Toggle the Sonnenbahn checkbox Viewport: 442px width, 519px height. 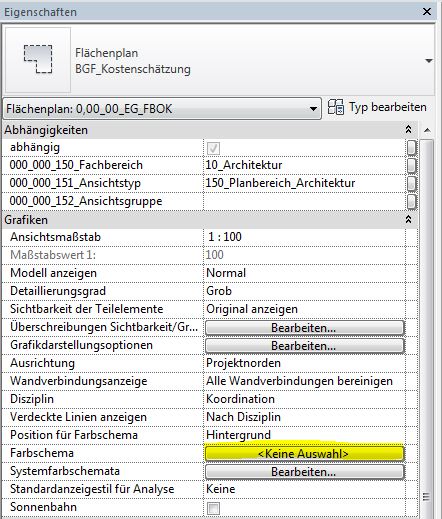[x=213, y=508]
